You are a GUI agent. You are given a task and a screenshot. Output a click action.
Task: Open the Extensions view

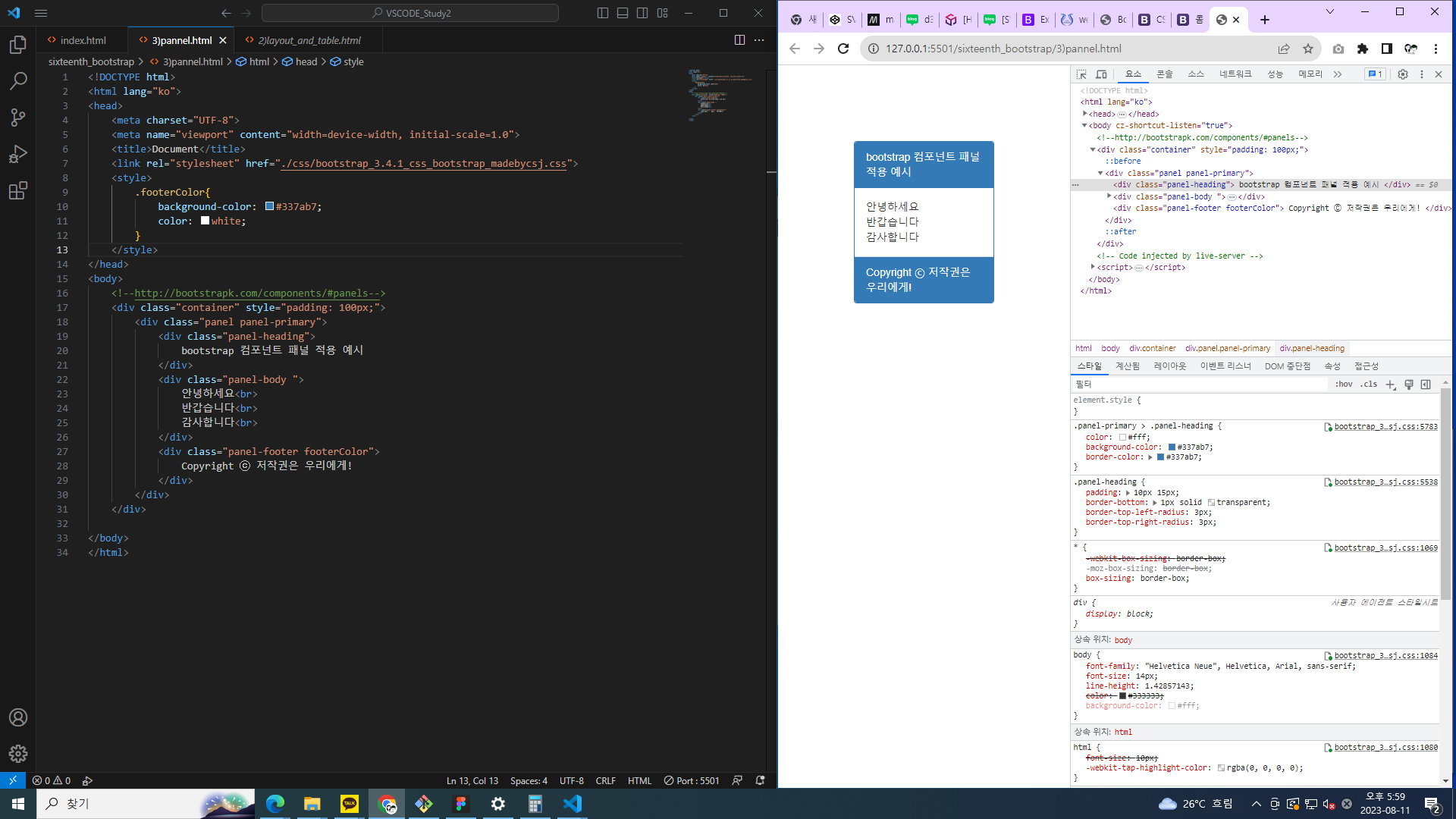[18, 190]
